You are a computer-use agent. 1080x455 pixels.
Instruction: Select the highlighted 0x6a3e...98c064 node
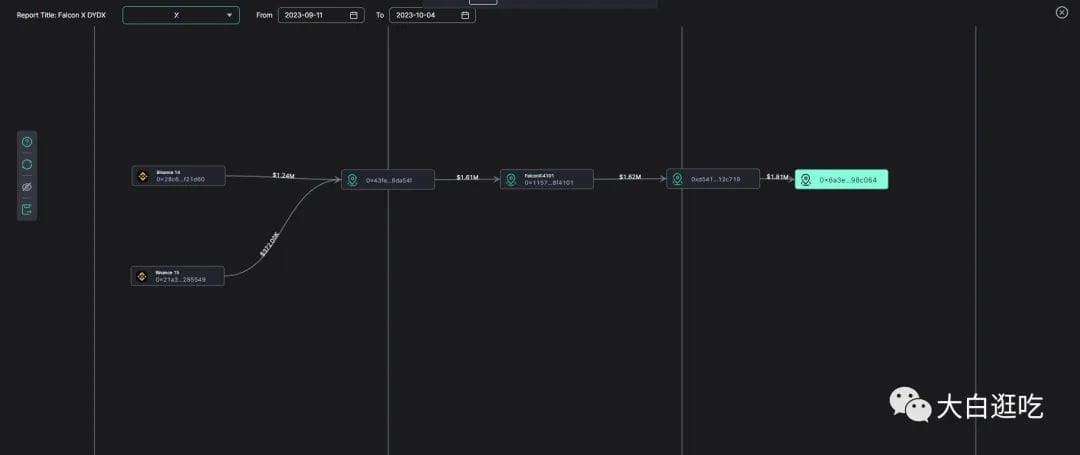[841, 180]
